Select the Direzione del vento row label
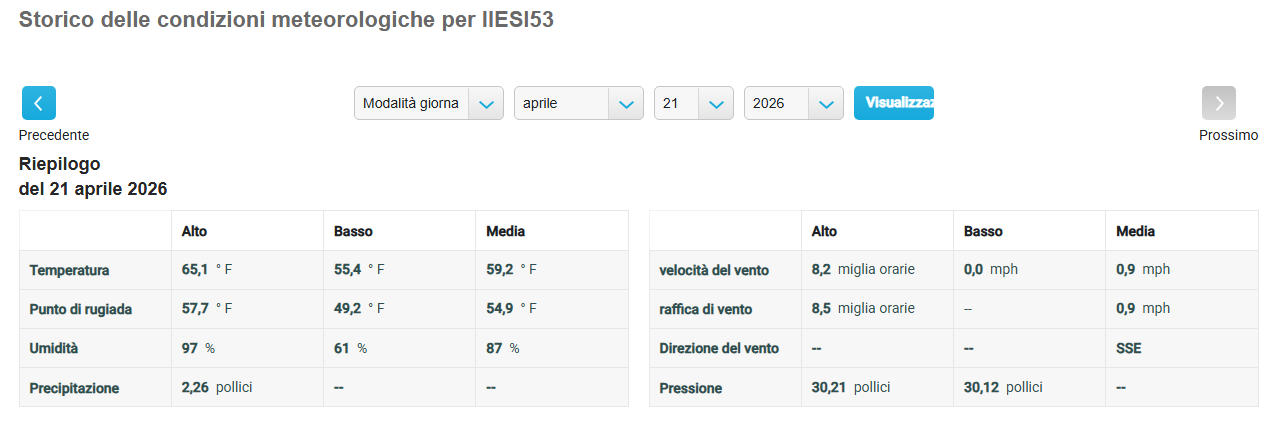 (719, 349)
